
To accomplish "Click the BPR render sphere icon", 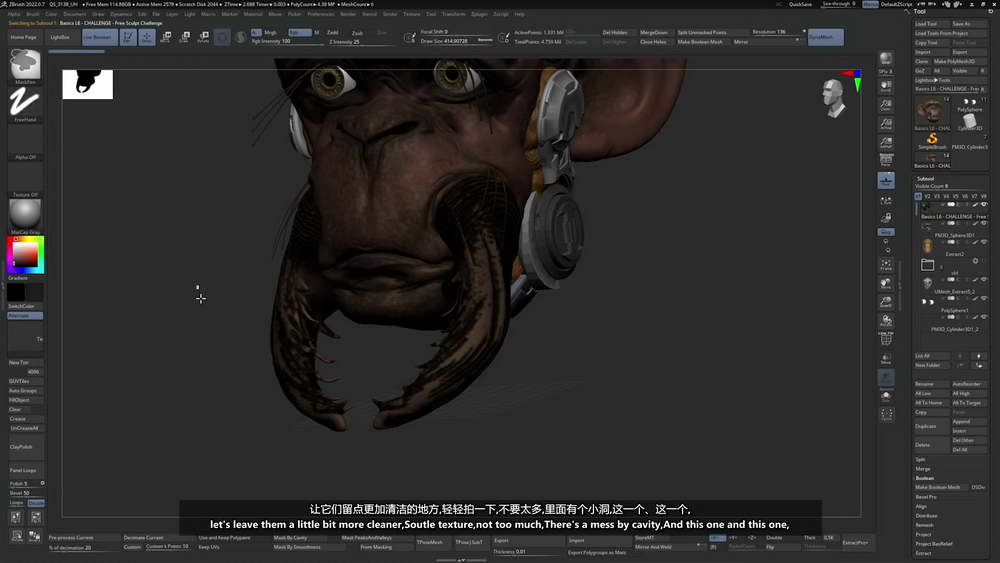I will (886, 59).
